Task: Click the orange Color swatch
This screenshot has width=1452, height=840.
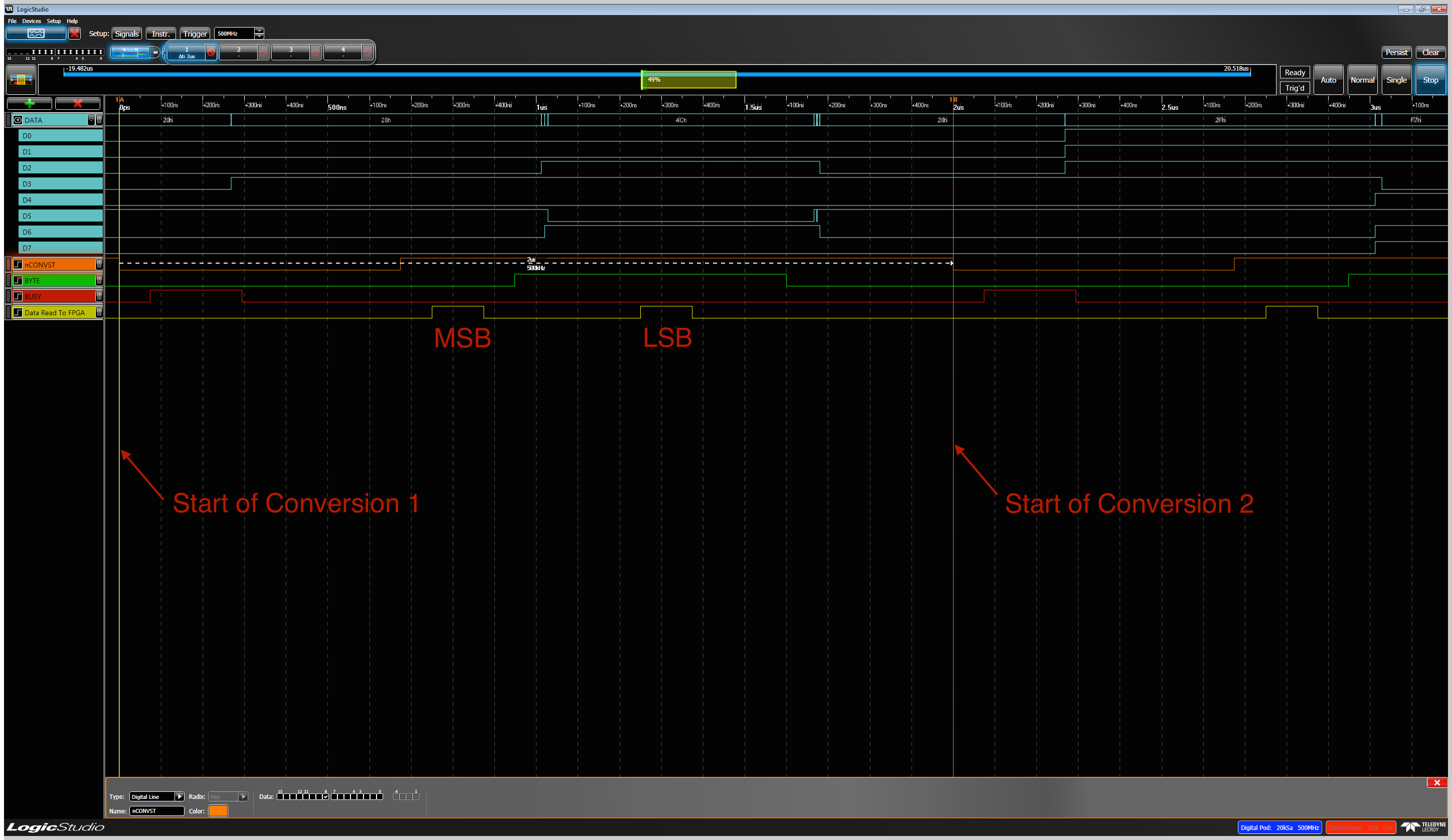Action: [218, 810]
